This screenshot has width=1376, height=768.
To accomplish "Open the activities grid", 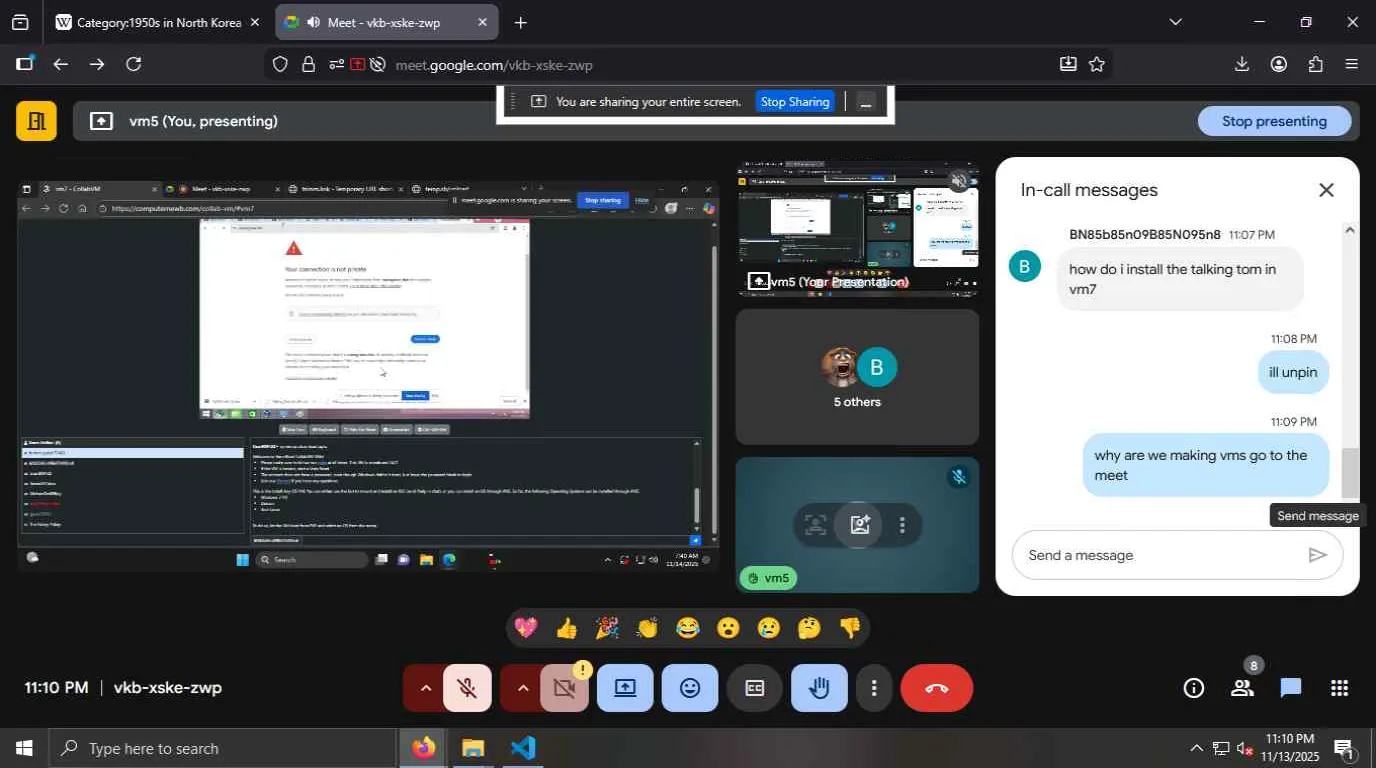I will point(1340,688).
